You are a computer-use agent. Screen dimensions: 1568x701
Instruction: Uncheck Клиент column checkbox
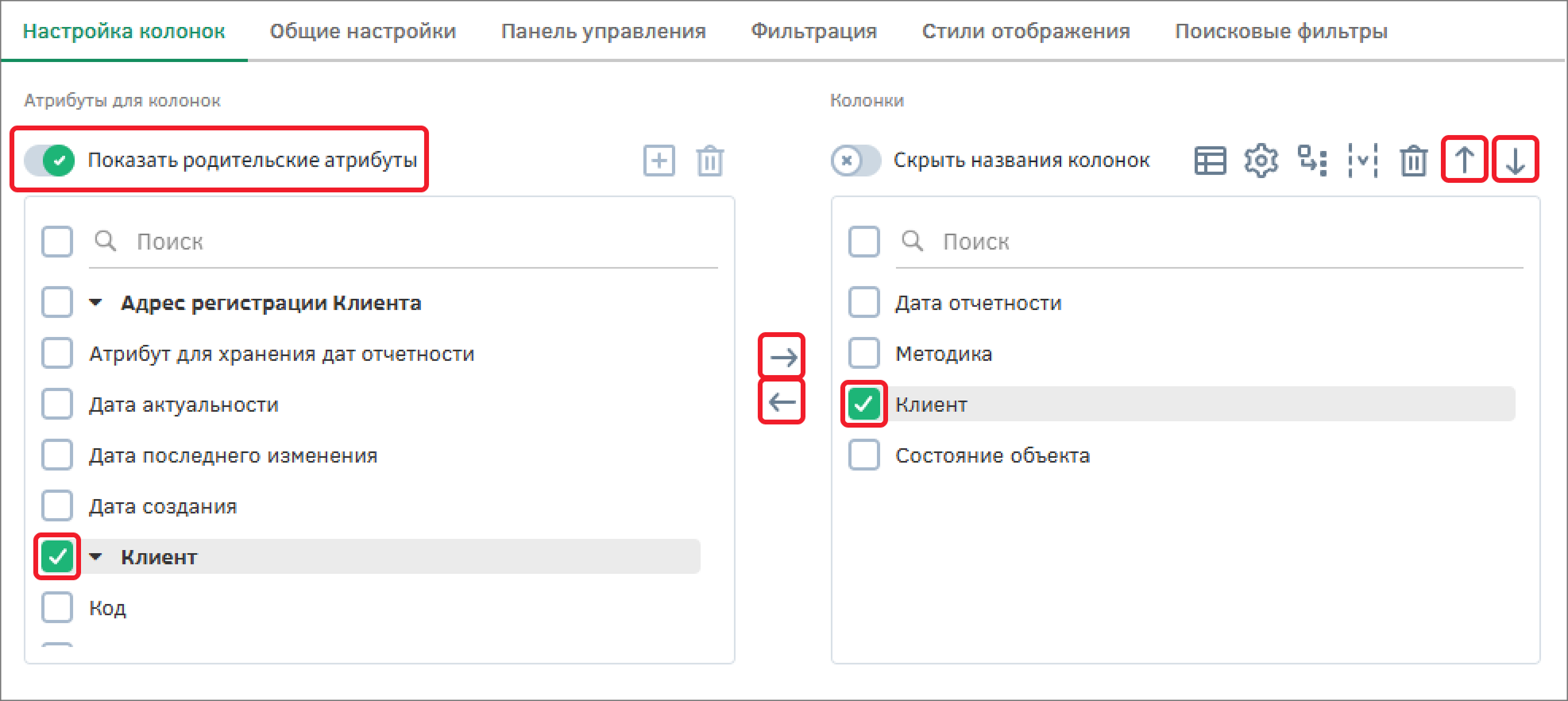864,404
